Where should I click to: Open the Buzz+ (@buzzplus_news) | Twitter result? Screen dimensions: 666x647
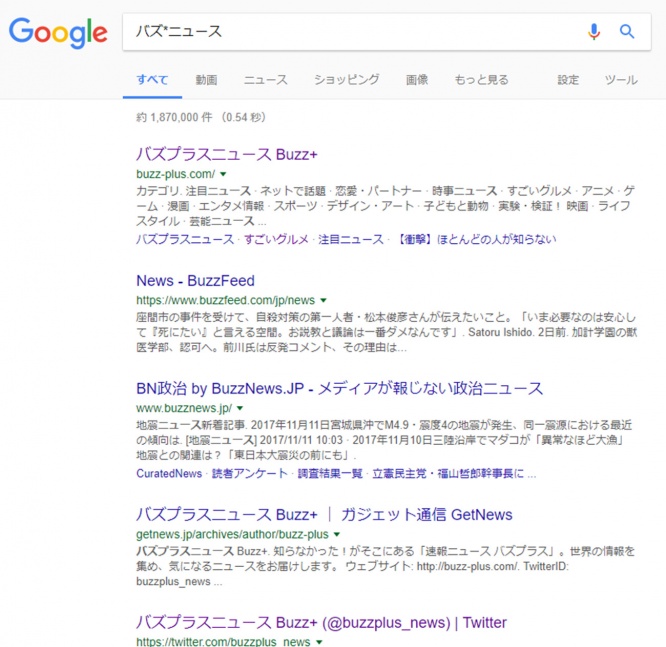[321, 623]
